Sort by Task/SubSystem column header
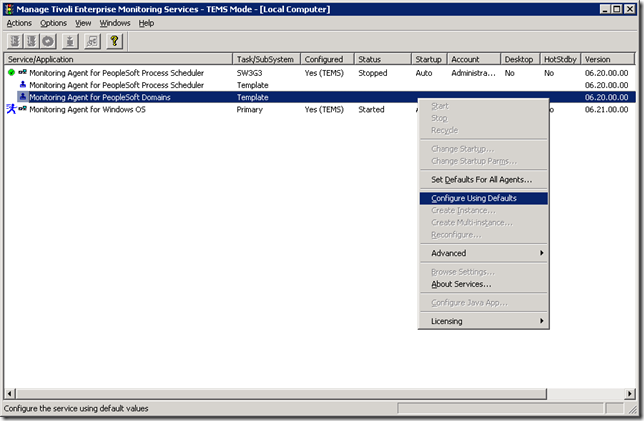The image size is (644, 421). (x=267, y=59)
